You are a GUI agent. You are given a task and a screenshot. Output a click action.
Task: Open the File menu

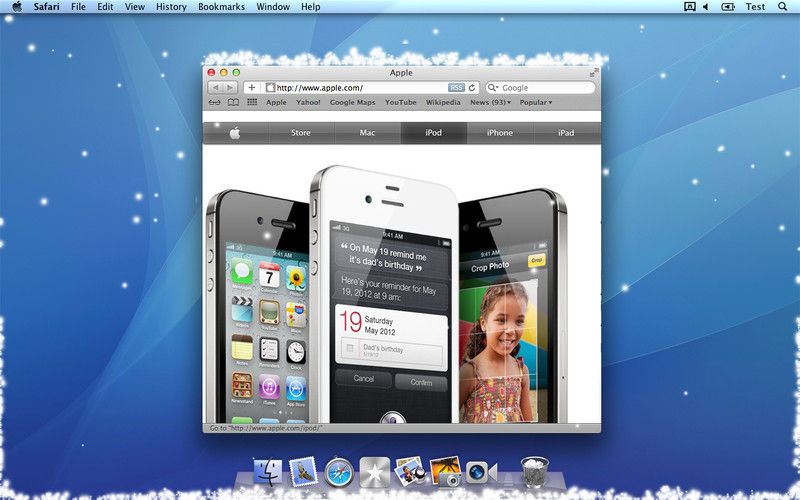pyautogui.click(x=78, y=7)
